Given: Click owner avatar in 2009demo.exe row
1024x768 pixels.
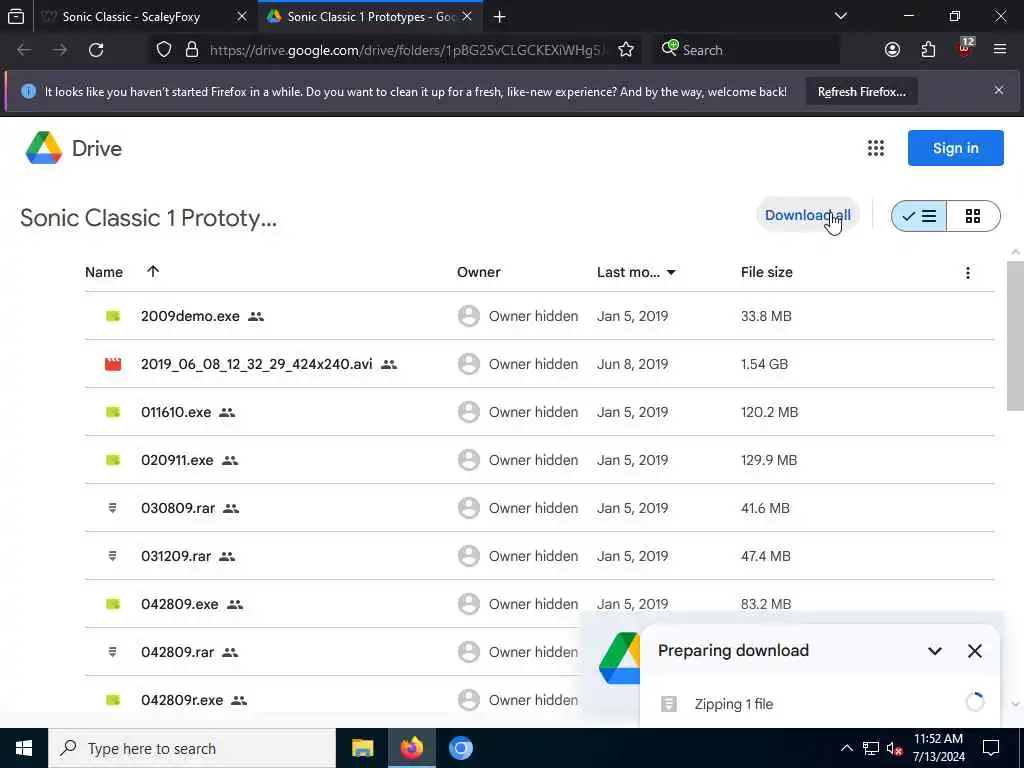Looking at the screenshot, I should click(468, 316).
